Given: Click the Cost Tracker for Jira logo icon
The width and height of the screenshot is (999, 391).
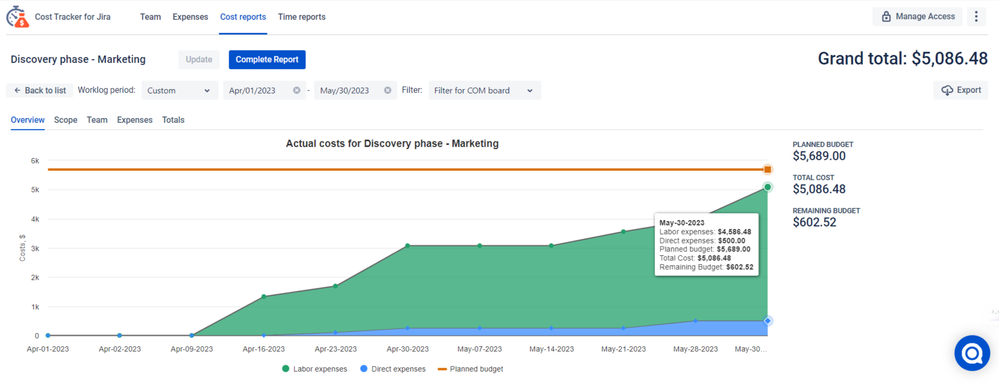Looking at the screenshot, I should tap(17, 17).
